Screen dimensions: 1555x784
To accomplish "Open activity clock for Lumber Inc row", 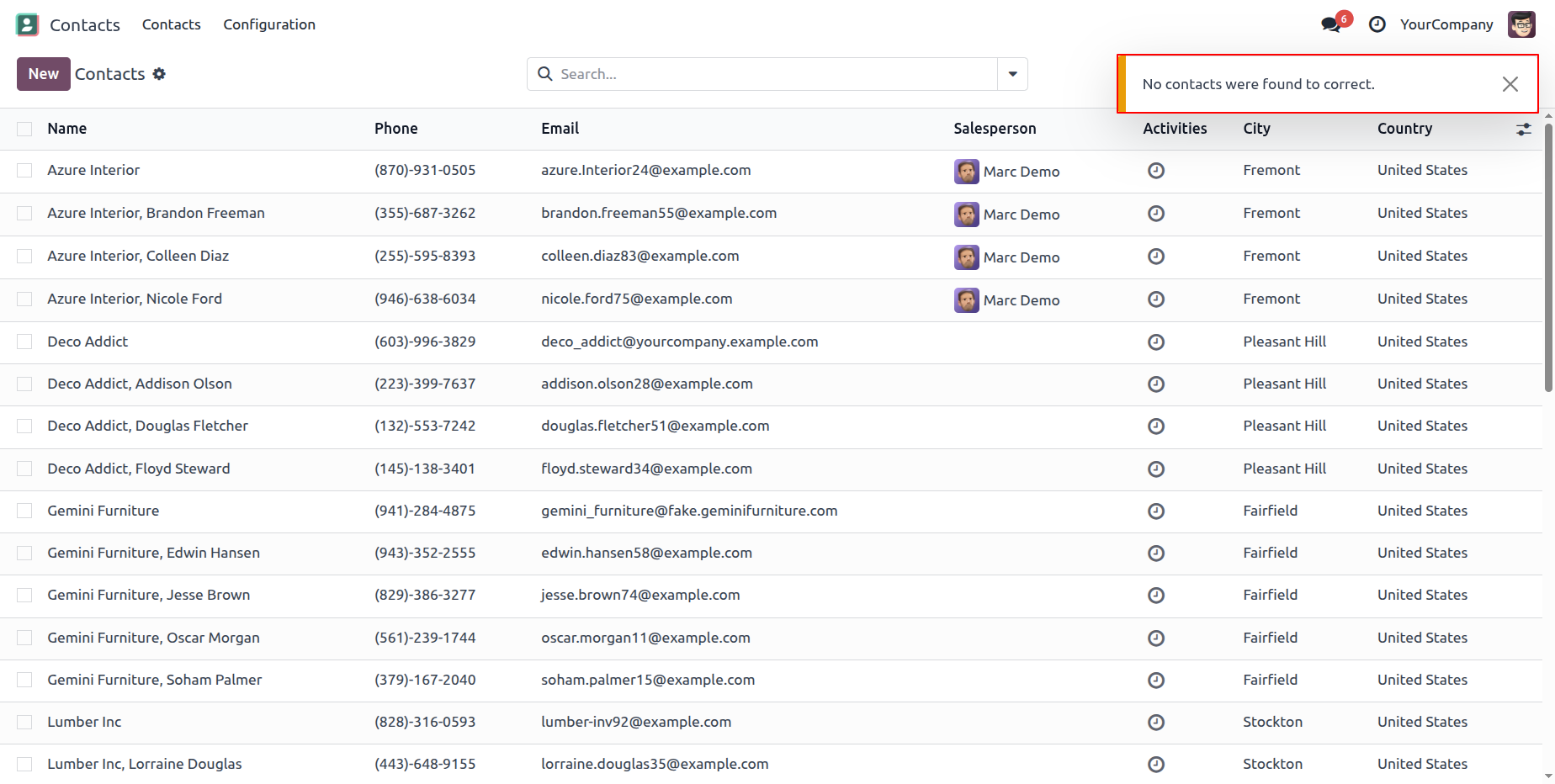I will click(x=1156, y=723).
